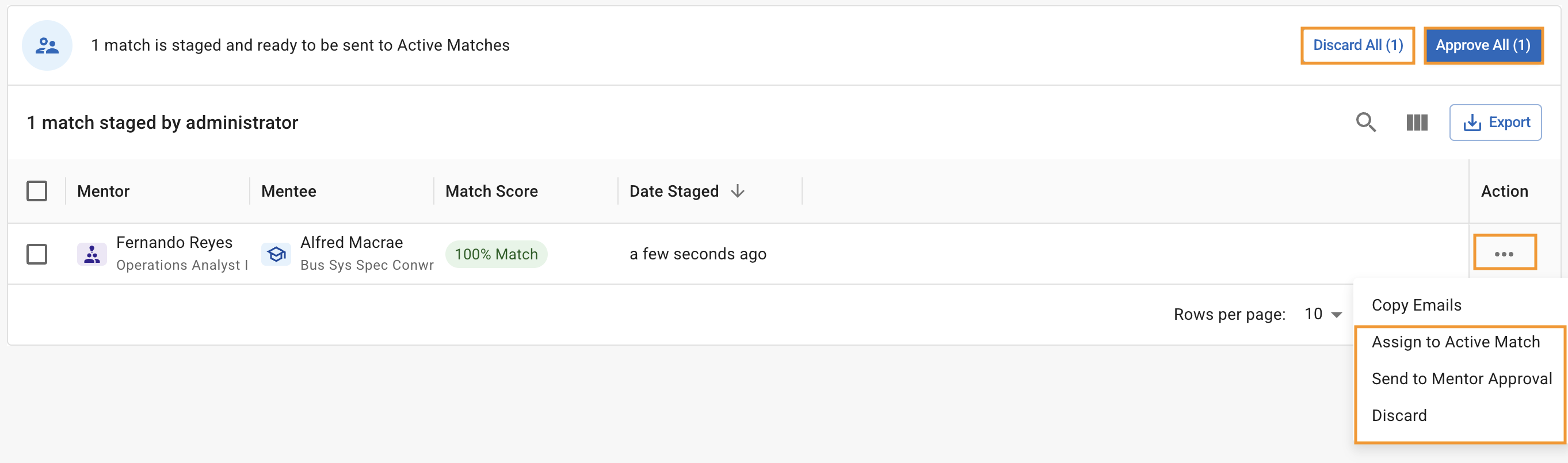Check the Fernando Reyes row checkbox
1568x463 pixels.
pos(37,254)
